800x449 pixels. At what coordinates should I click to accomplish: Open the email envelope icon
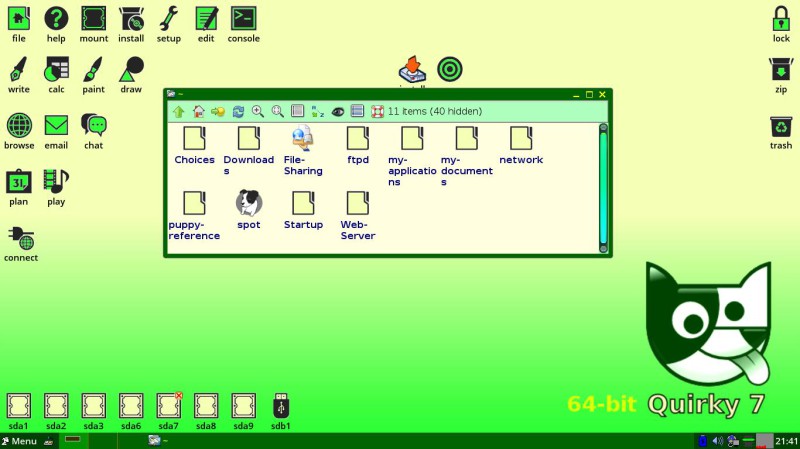point(56,126)
